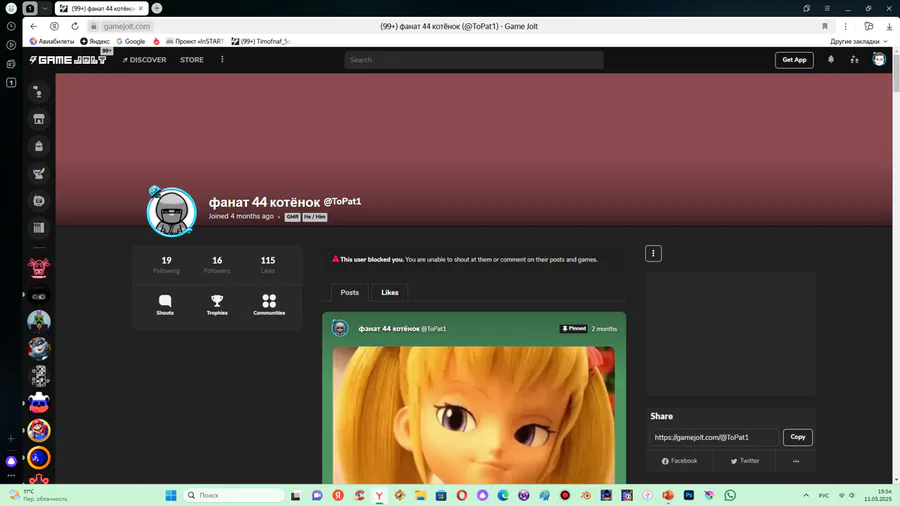The image size is (900, 506).
Task: Open the Авиабилеты bookmark
Action: pyautogui.click(x=52, y=41)
